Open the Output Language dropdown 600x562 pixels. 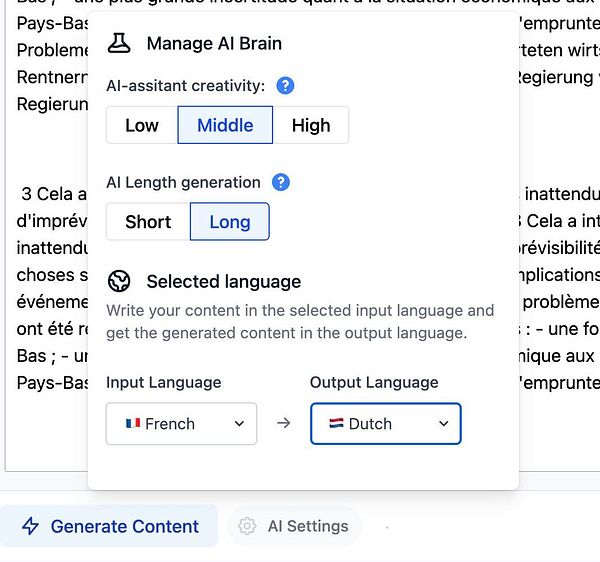point(385,423)
